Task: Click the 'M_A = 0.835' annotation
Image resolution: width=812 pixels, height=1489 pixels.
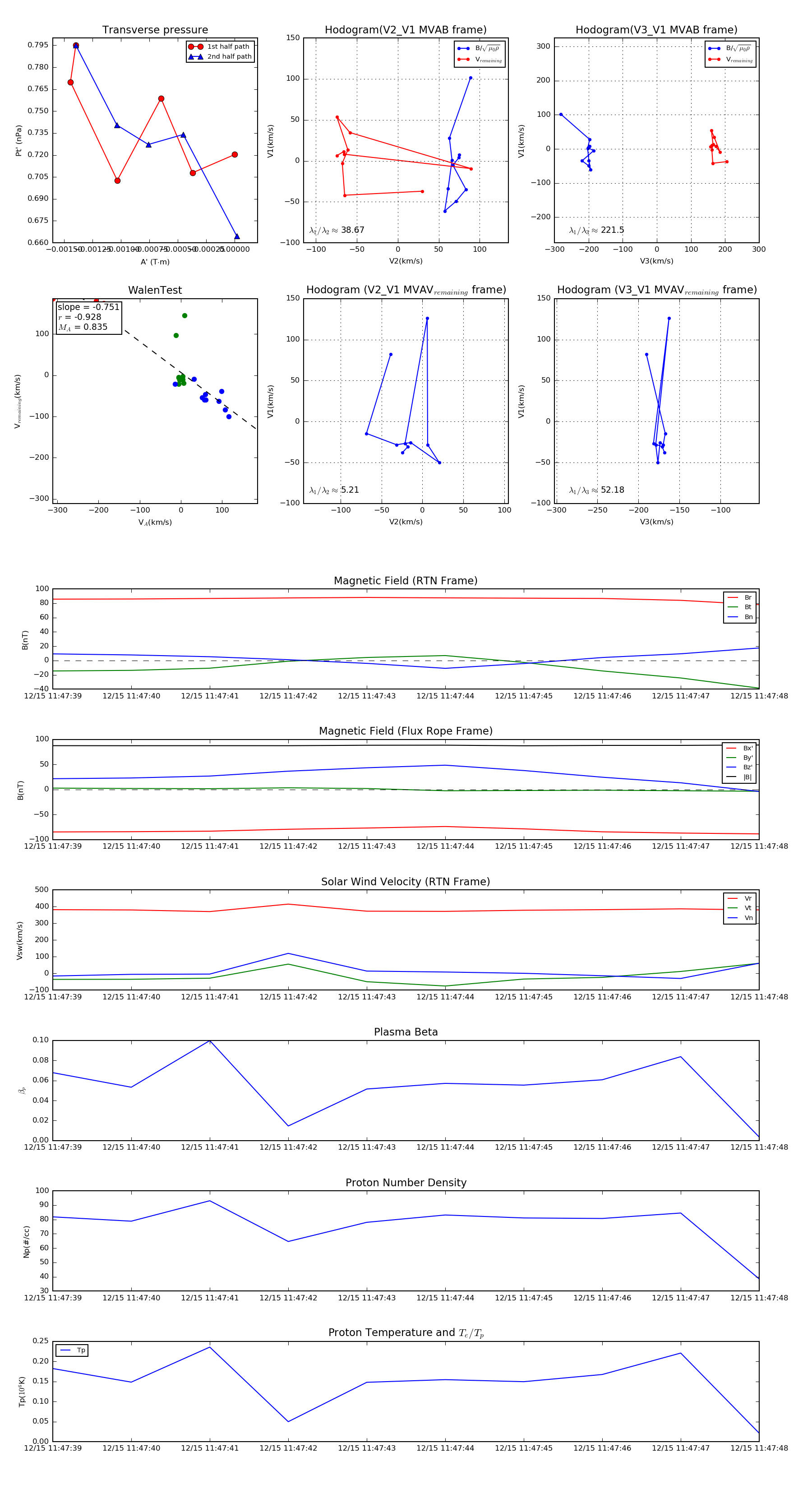Action: pos(83,327)
